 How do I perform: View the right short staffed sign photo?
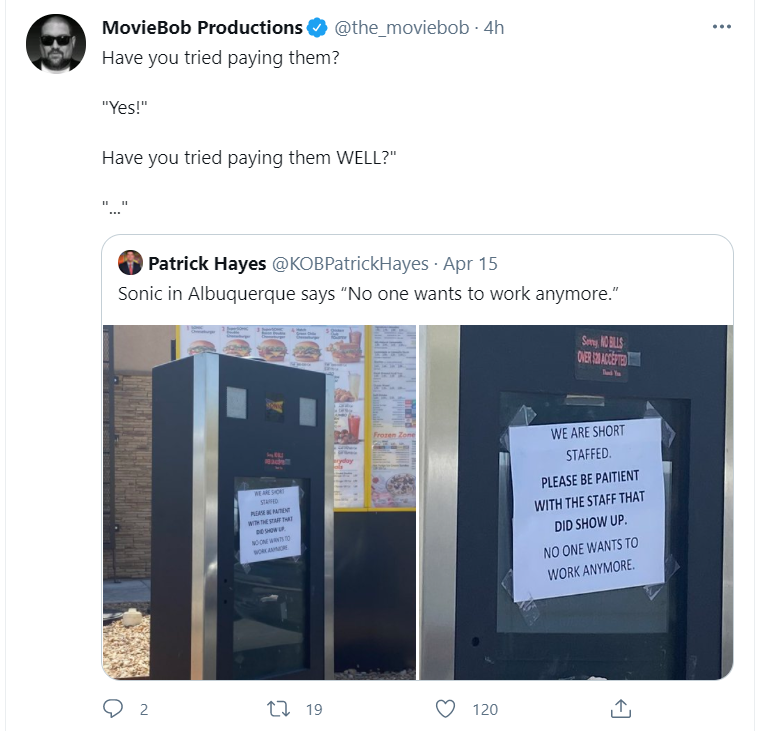(x=576, y=502)
